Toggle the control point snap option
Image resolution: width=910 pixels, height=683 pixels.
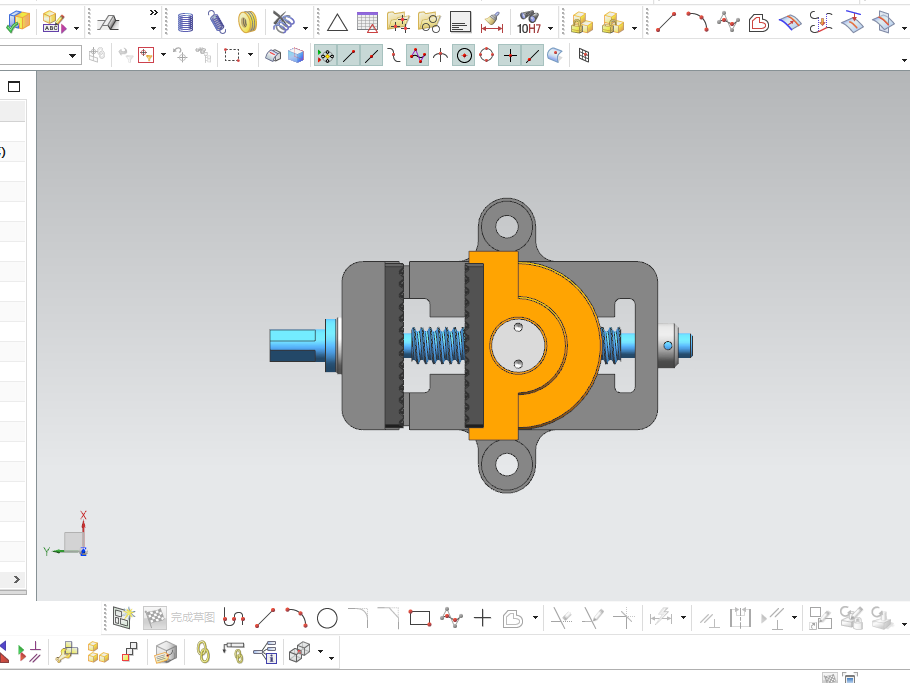click(x=418, y=56)
